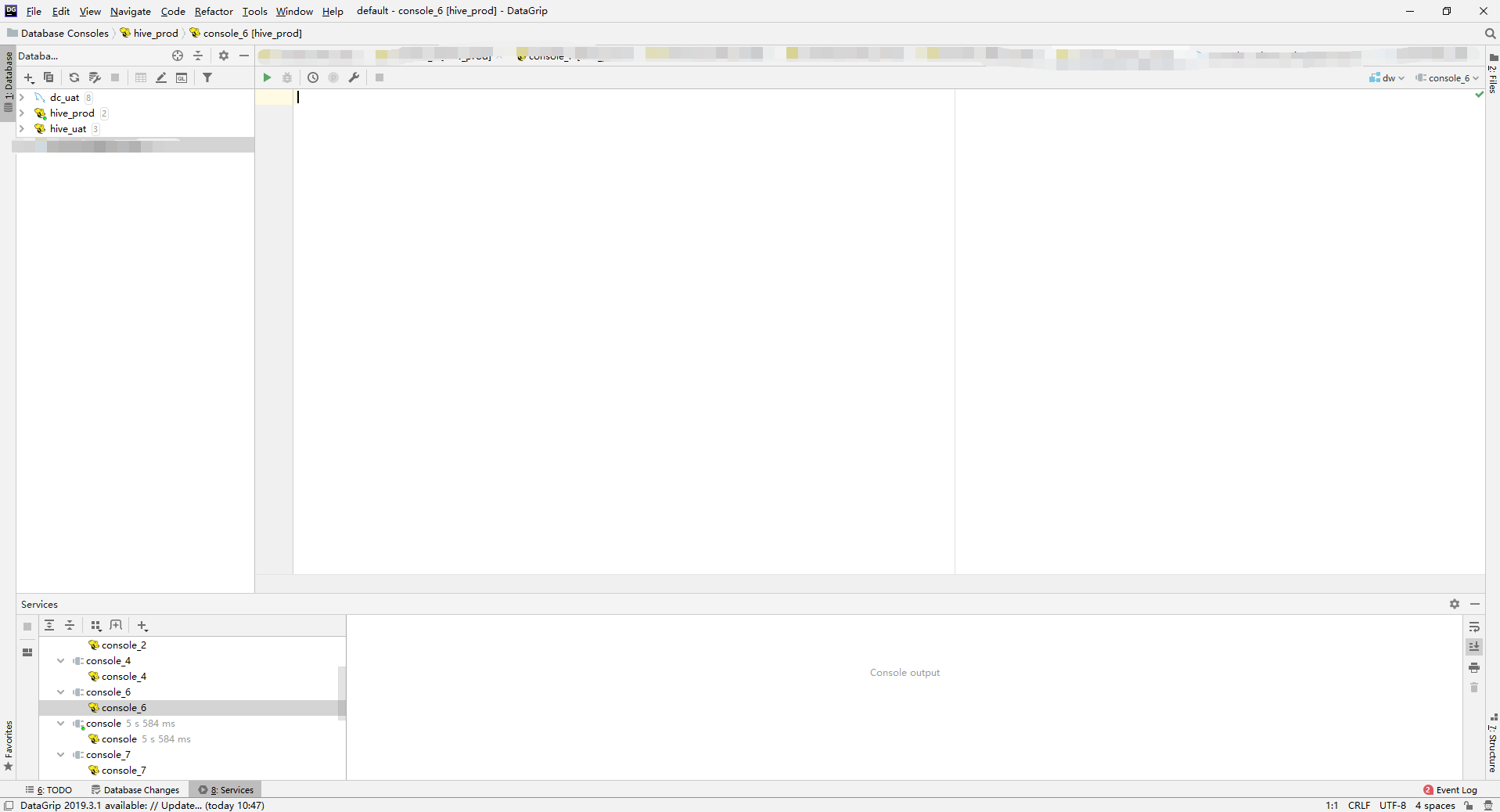This screenshot has height=812, width=1500.
Task: Click Search Everywhere magnifier icon
Action: (x=1490, y=34)
